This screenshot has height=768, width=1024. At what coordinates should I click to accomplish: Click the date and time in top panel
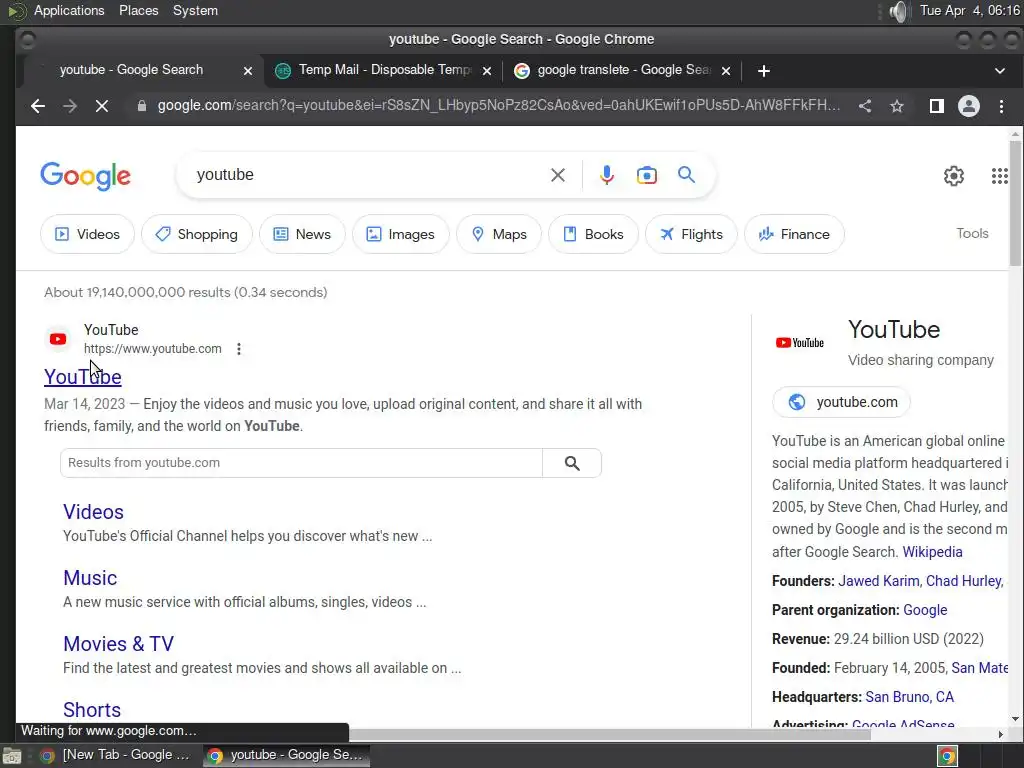[969, 10]
